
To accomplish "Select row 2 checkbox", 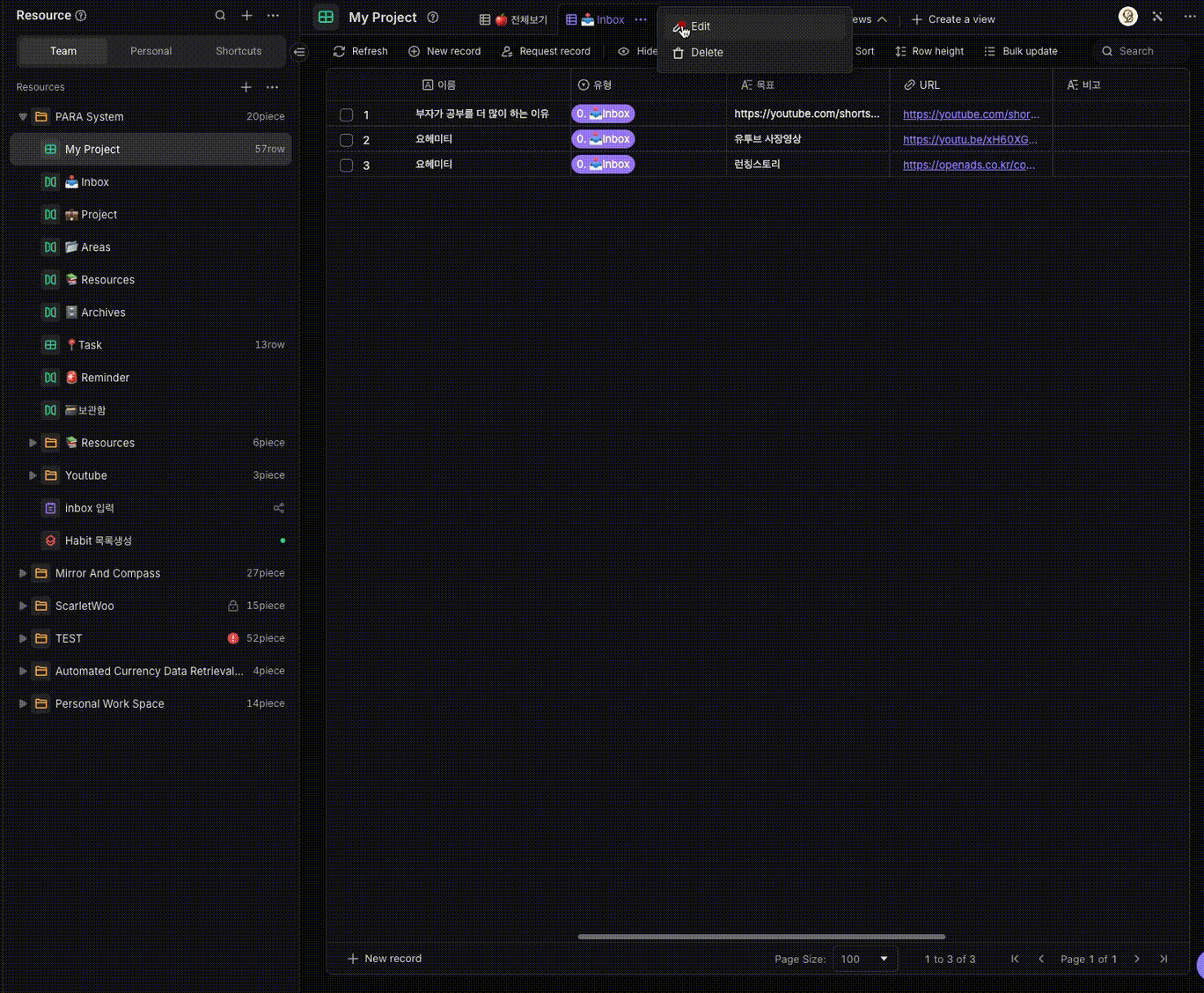I will point(347,140).
